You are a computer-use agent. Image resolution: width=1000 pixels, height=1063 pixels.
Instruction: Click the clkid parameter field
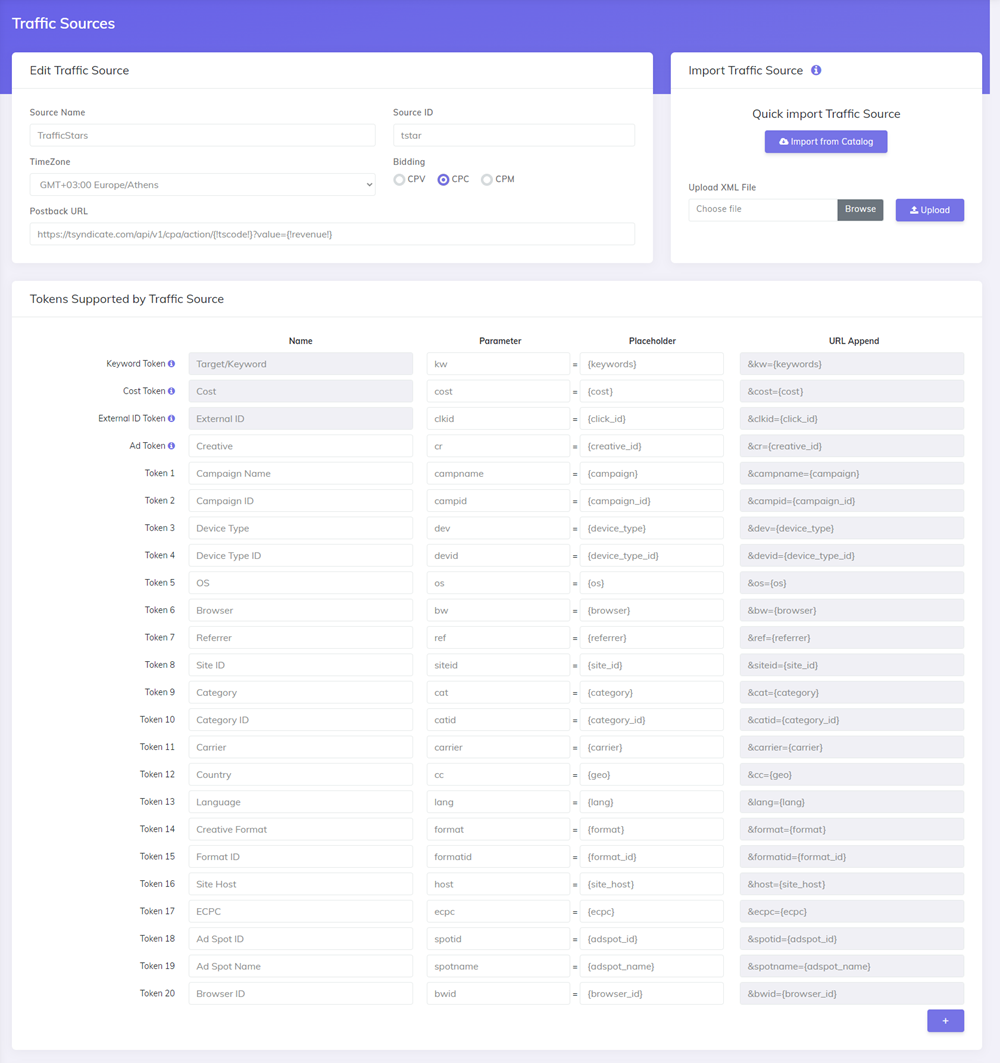498,419
